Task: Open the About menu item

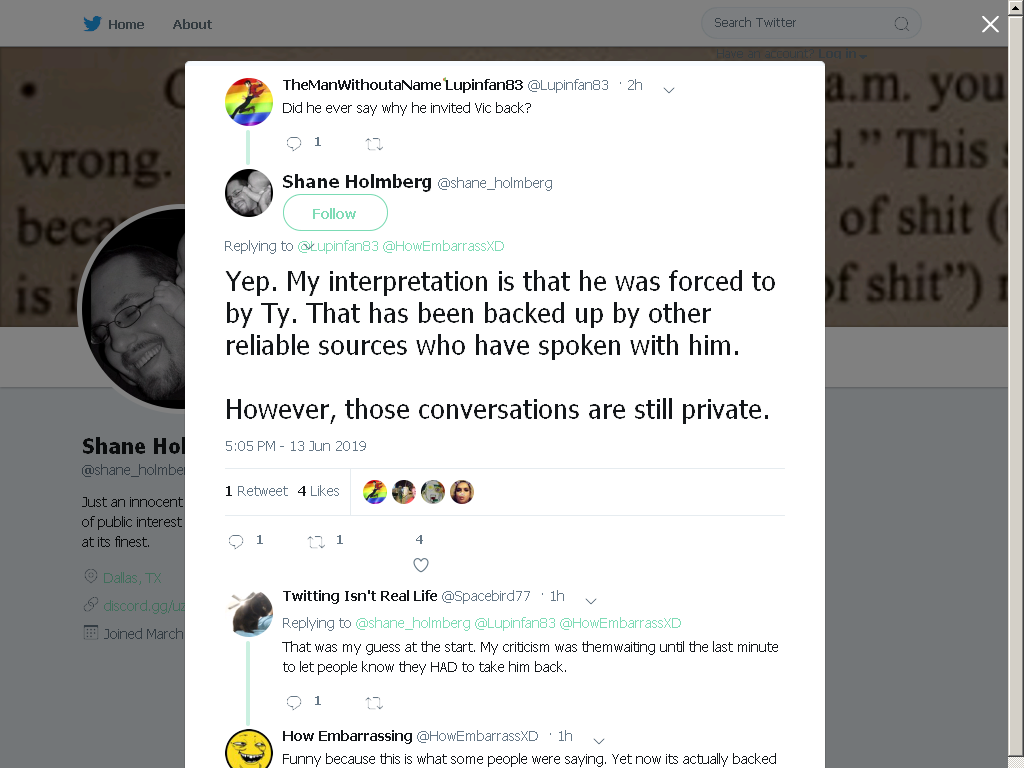Action: point(192,24)
